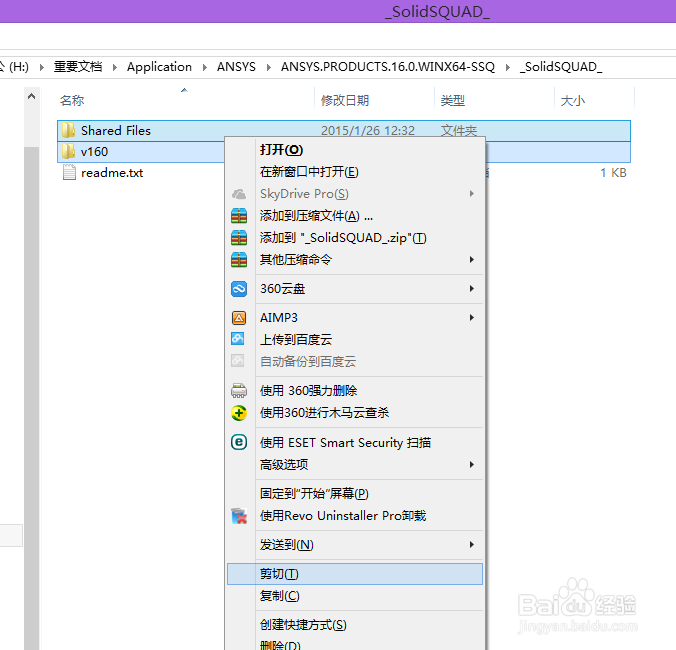Select the v160 folder name
Image resolution: width=676 pixels, height=650 pixels.
click(94, 152)
